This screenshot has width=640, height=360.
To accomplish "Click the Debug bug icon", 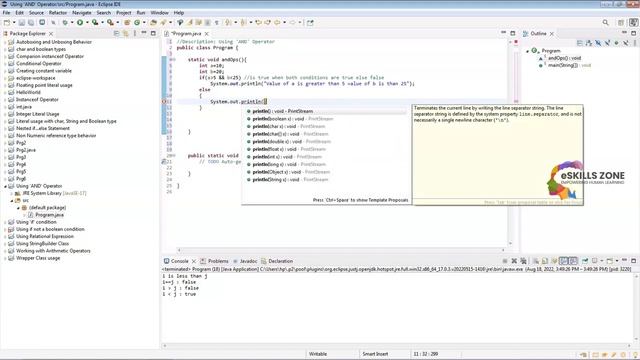I will click(65, 23).
